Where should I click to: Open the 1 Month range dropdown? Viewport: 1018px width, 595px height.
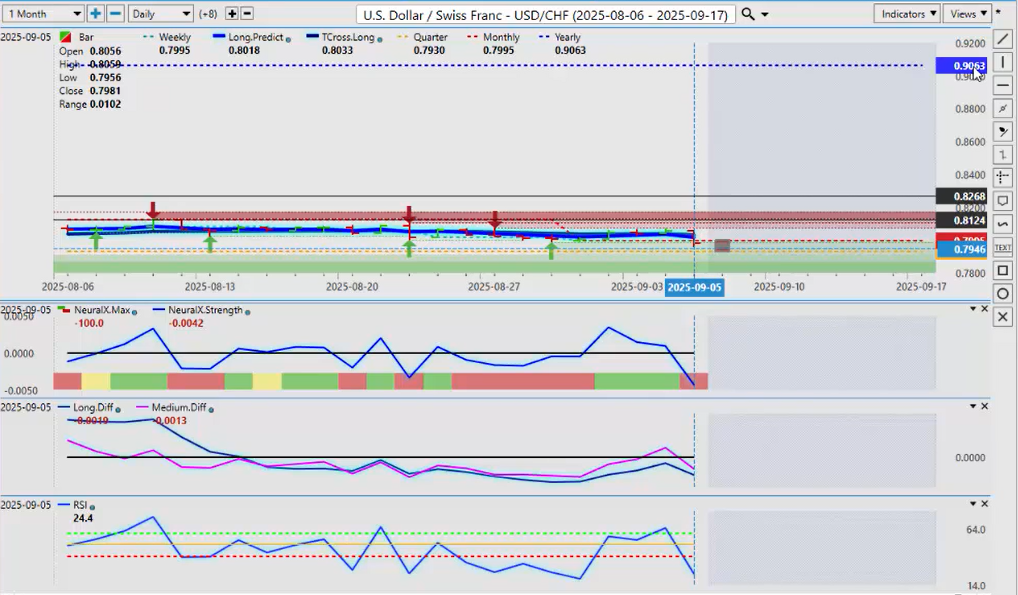click(x=45, y=14)
